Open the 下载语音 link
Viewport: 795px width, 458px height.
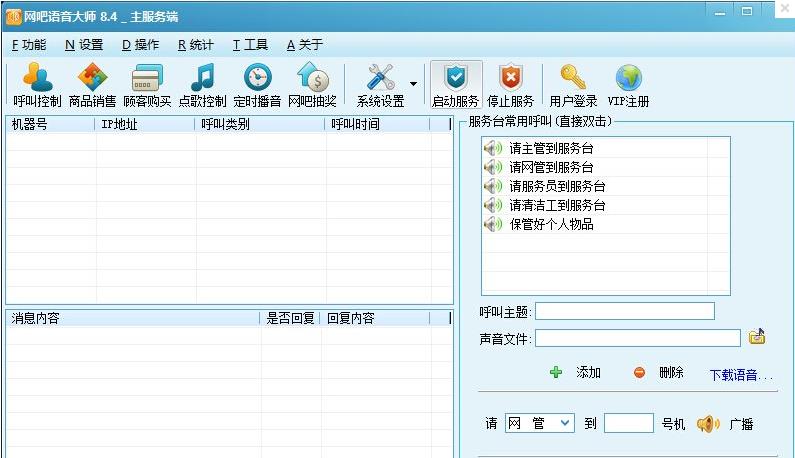coord(740,375)
